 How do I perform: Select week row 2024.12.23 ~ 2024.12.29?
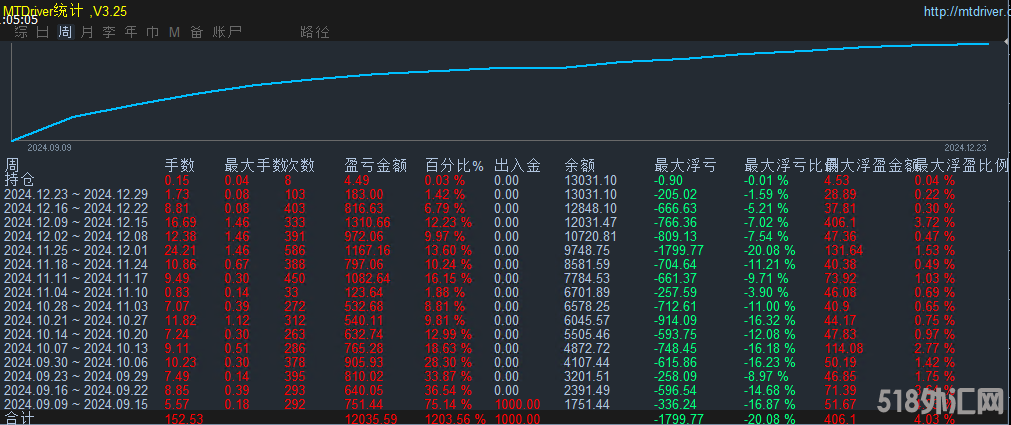[76, 194]
